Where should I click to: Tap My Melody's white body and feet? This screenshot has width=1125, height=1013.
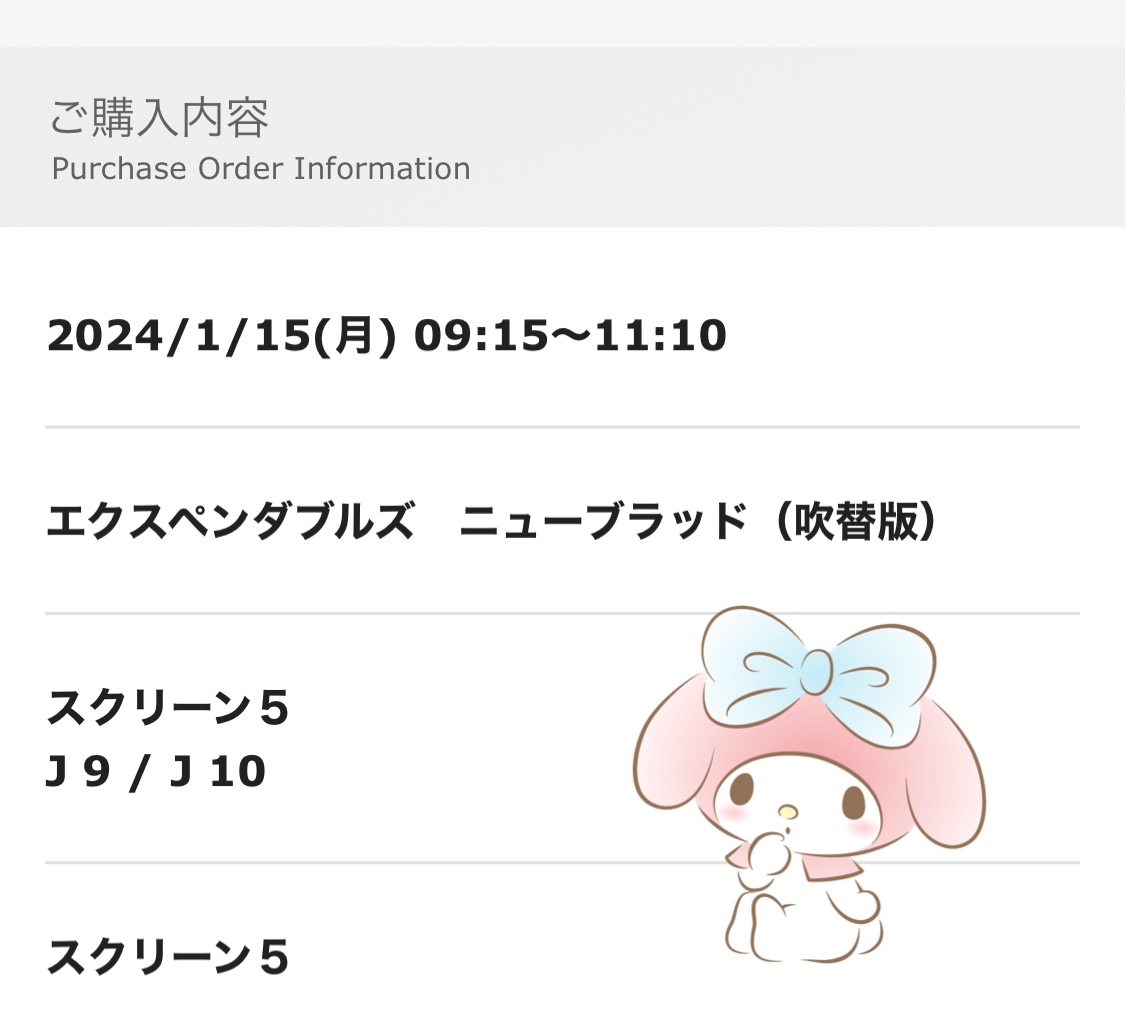coord(800,915)
